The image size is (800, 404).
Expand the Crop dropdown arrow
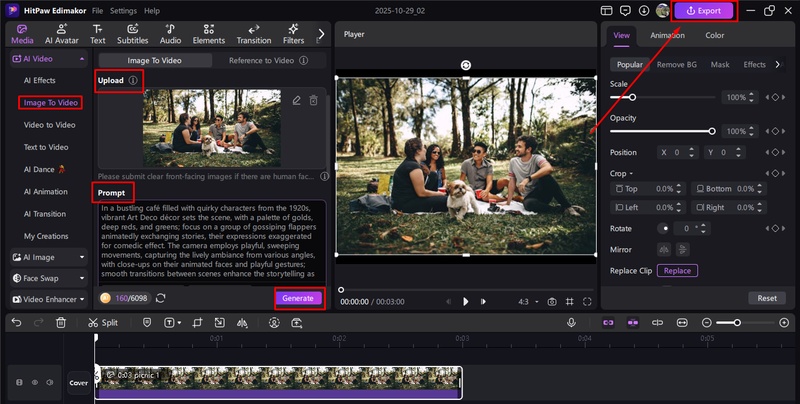point(631,174)
